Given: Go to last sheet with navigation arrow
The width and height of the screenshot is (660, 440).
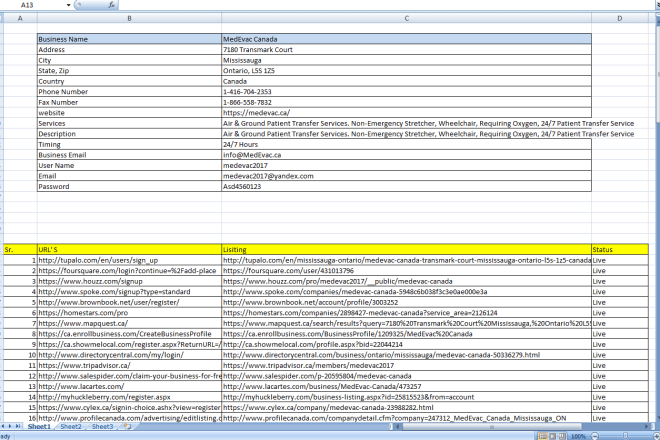Looking at the screenshot, I should (x=18, y=427).
